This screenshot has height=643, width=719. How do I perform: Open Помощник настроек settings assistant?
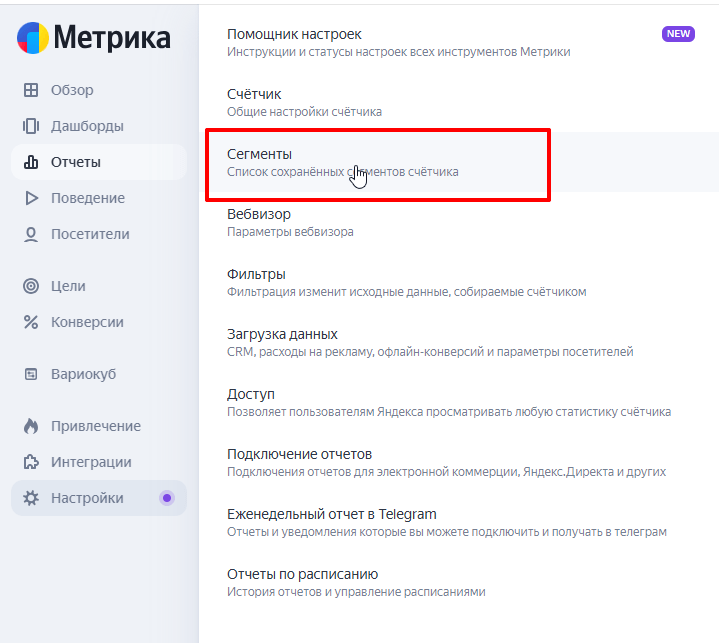[294, 34]
